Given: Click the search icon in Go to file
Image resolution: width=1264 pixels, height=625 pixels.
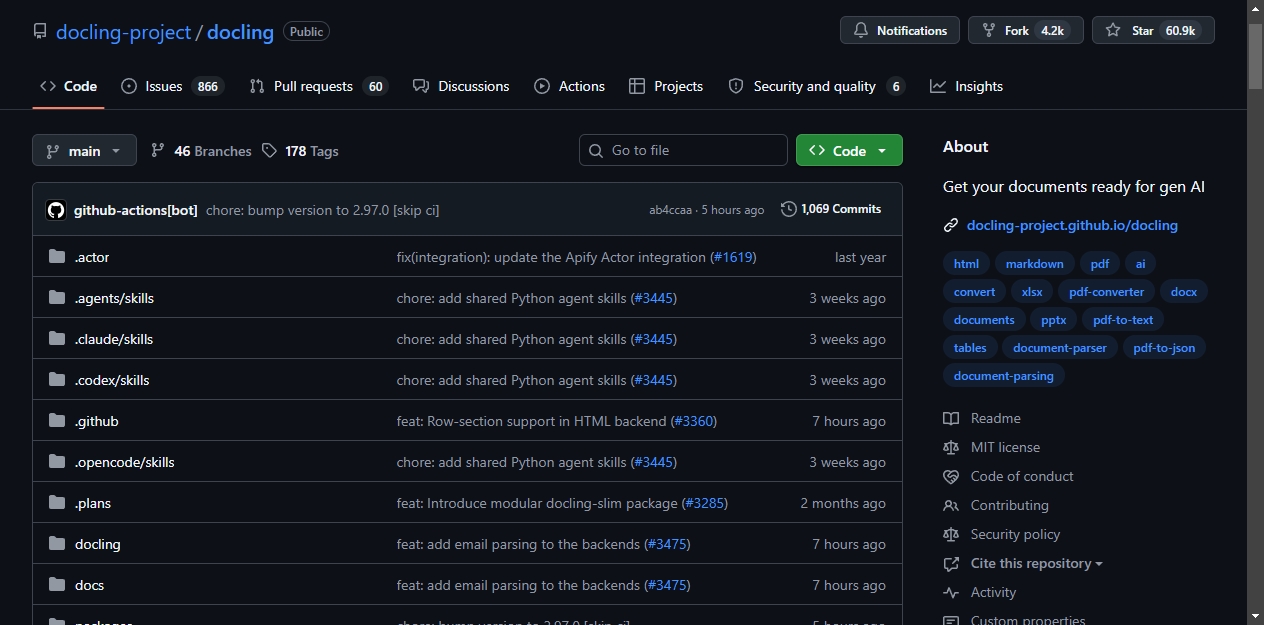Looking at the screenshot, I should 596,150.
